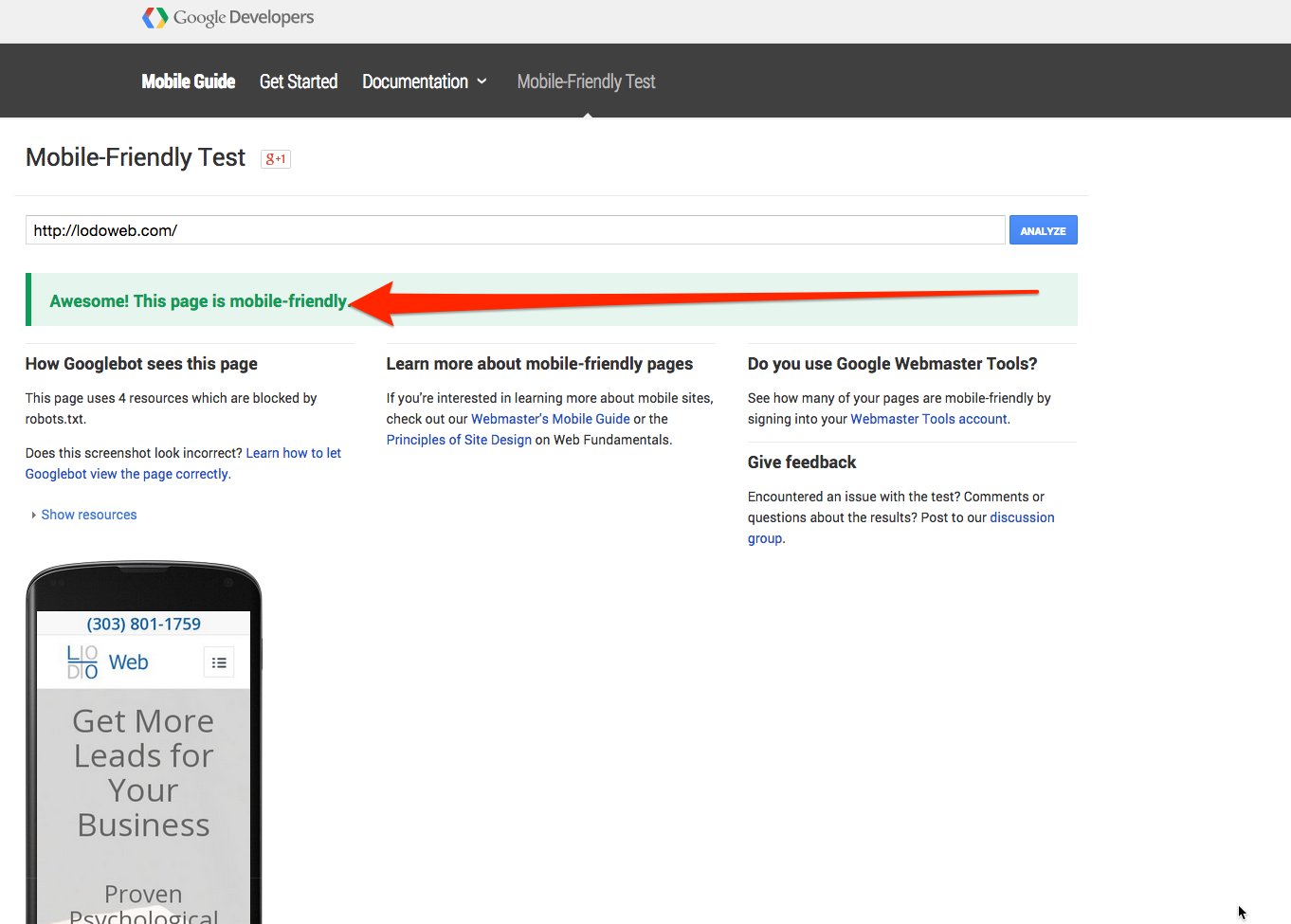Open the Get Started nav item
1291x924 pixels.
299,82
